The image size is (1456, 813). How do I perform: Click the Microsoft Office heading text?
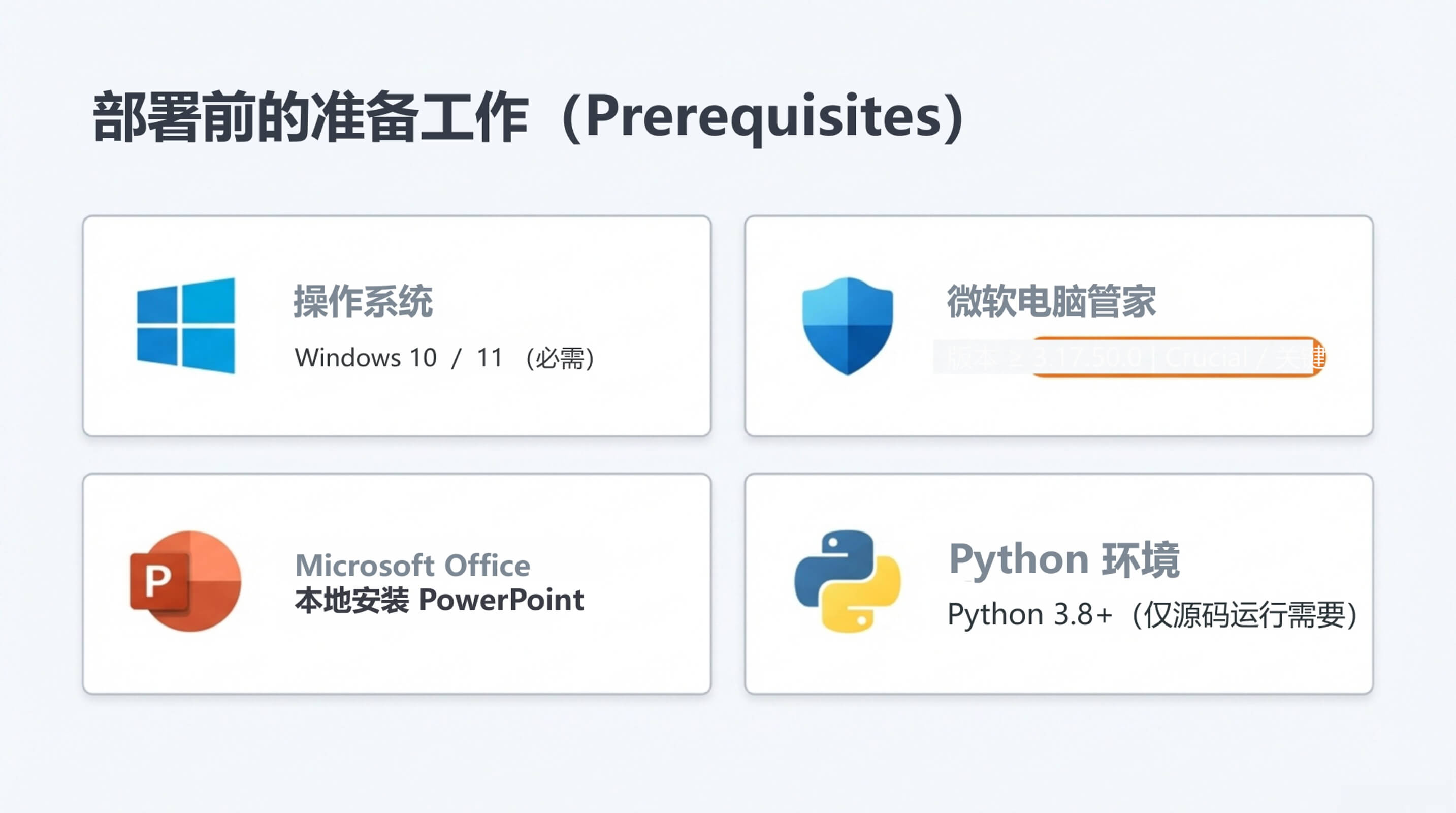tap(412, 566)
